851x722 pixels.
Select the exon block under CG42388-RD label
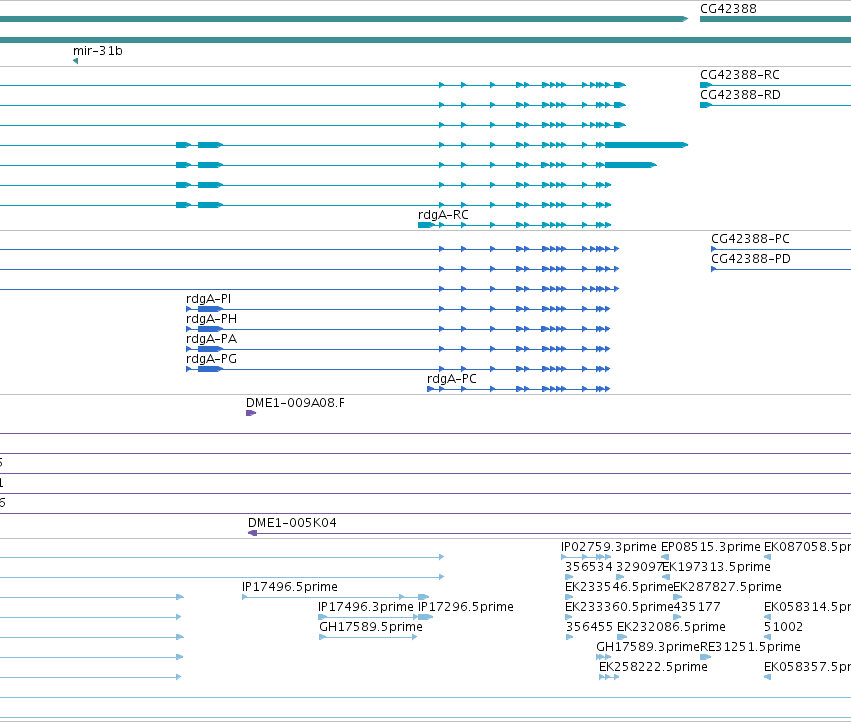point(706,105)
